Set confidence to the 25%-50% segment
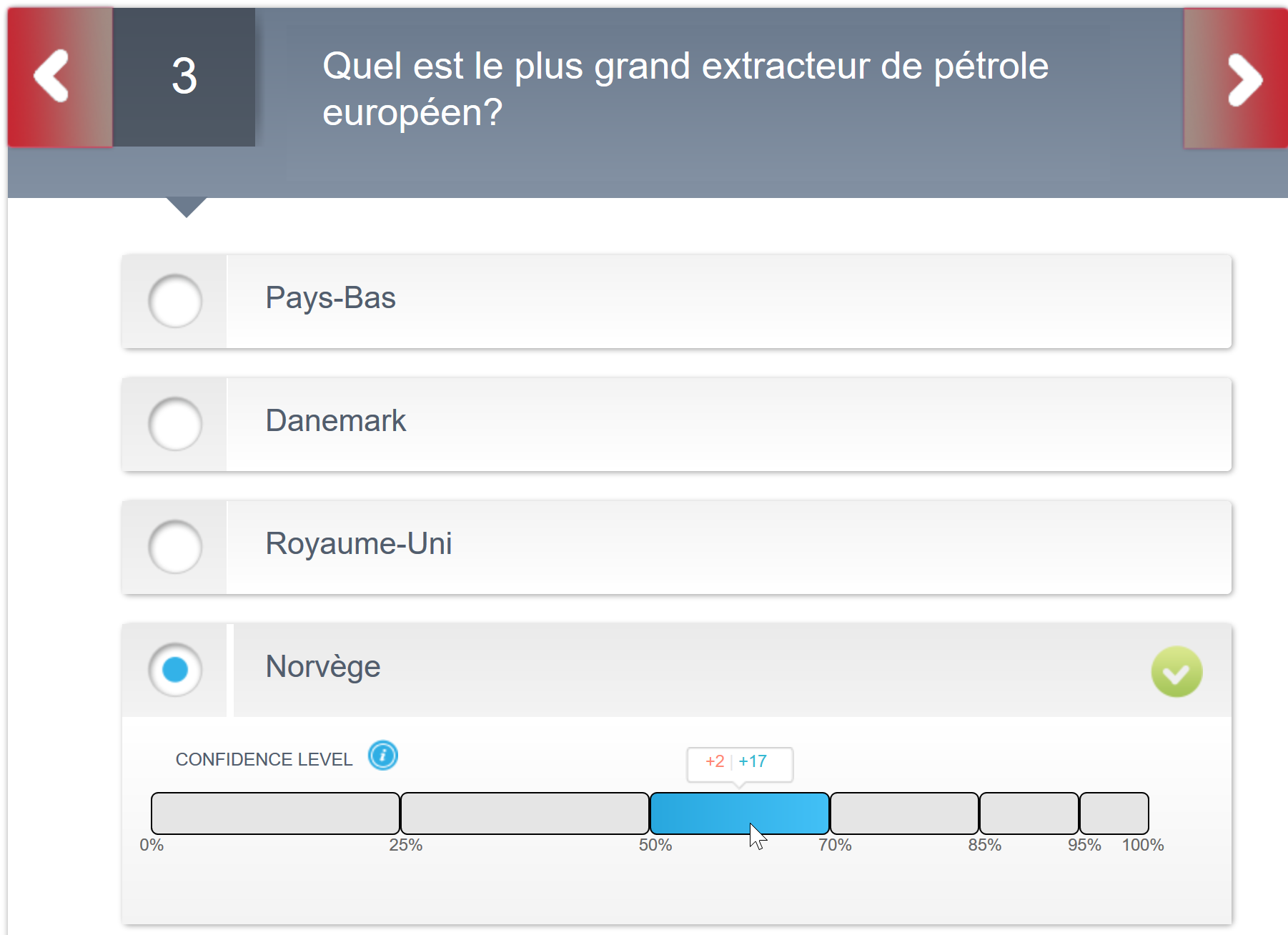 click(x=525, y=813)
